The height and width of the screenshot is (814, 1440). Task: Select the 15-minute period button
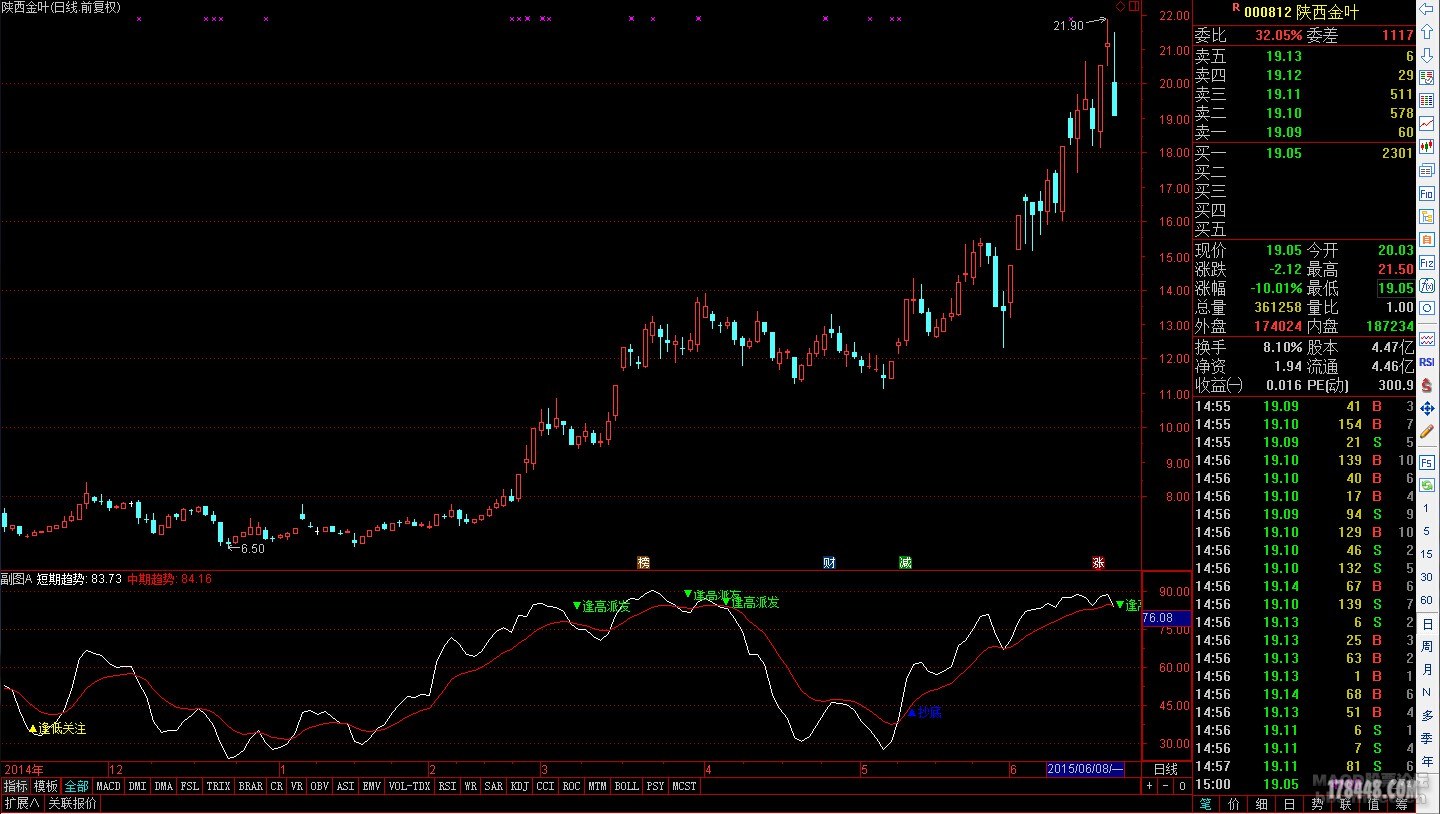click(x=1427, y=554)
